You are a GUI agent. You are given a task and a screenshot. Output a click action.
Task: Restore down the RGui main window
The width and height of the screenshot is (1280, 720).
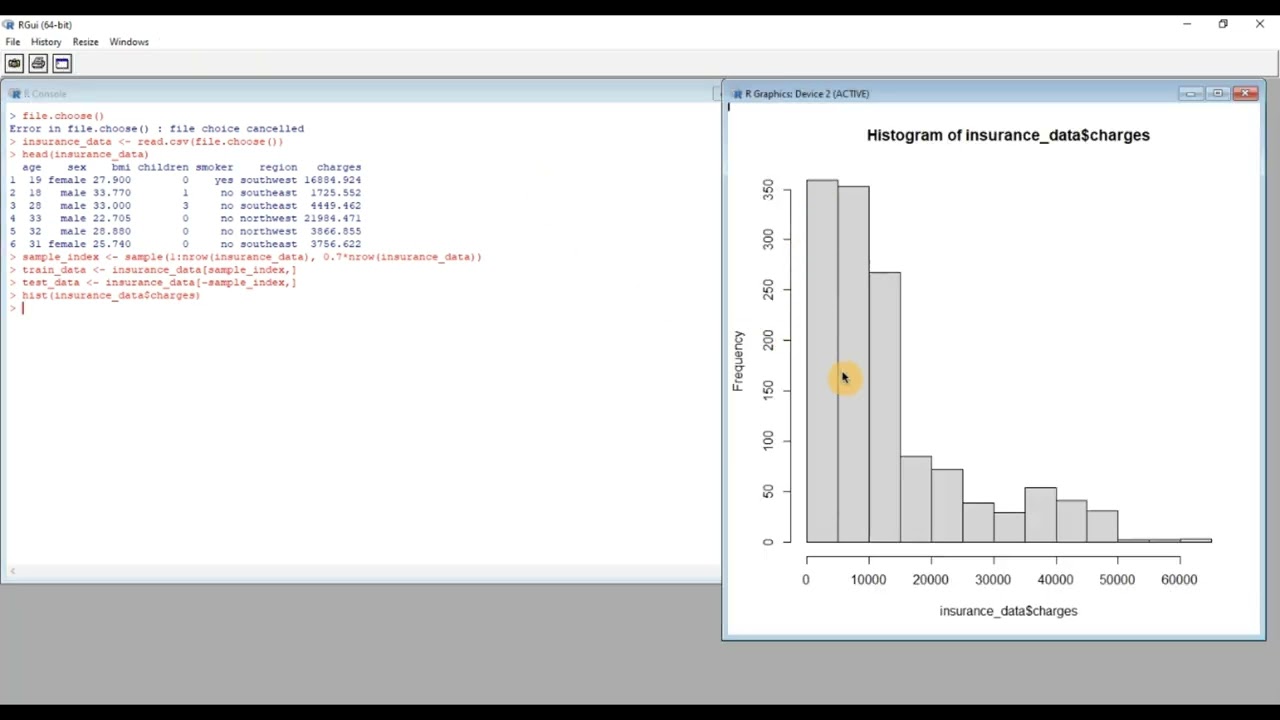coord(1223,24)
